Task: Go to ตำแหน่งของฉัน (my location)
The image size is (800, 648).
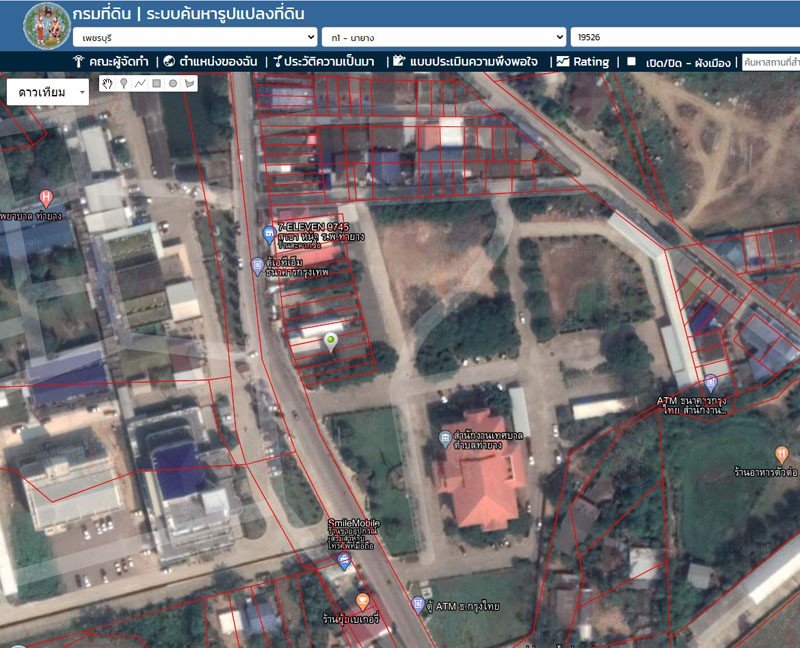Action: point(211,62)
